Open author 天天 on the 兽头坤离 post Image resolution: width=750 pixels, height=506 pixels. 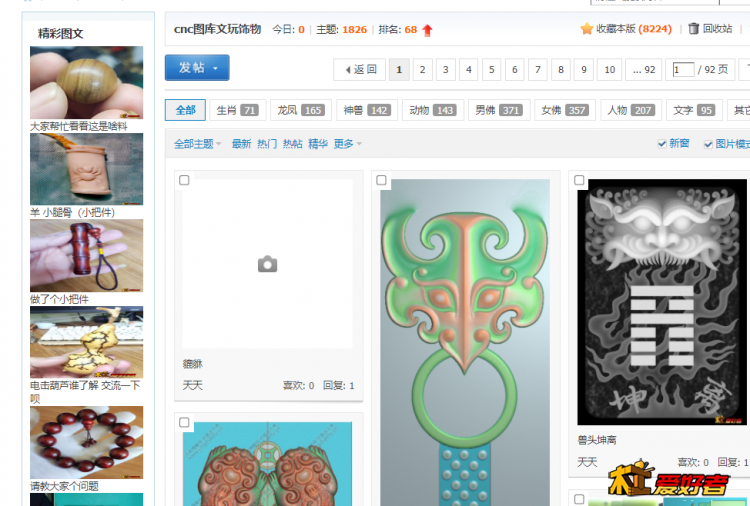click(587, 462)
